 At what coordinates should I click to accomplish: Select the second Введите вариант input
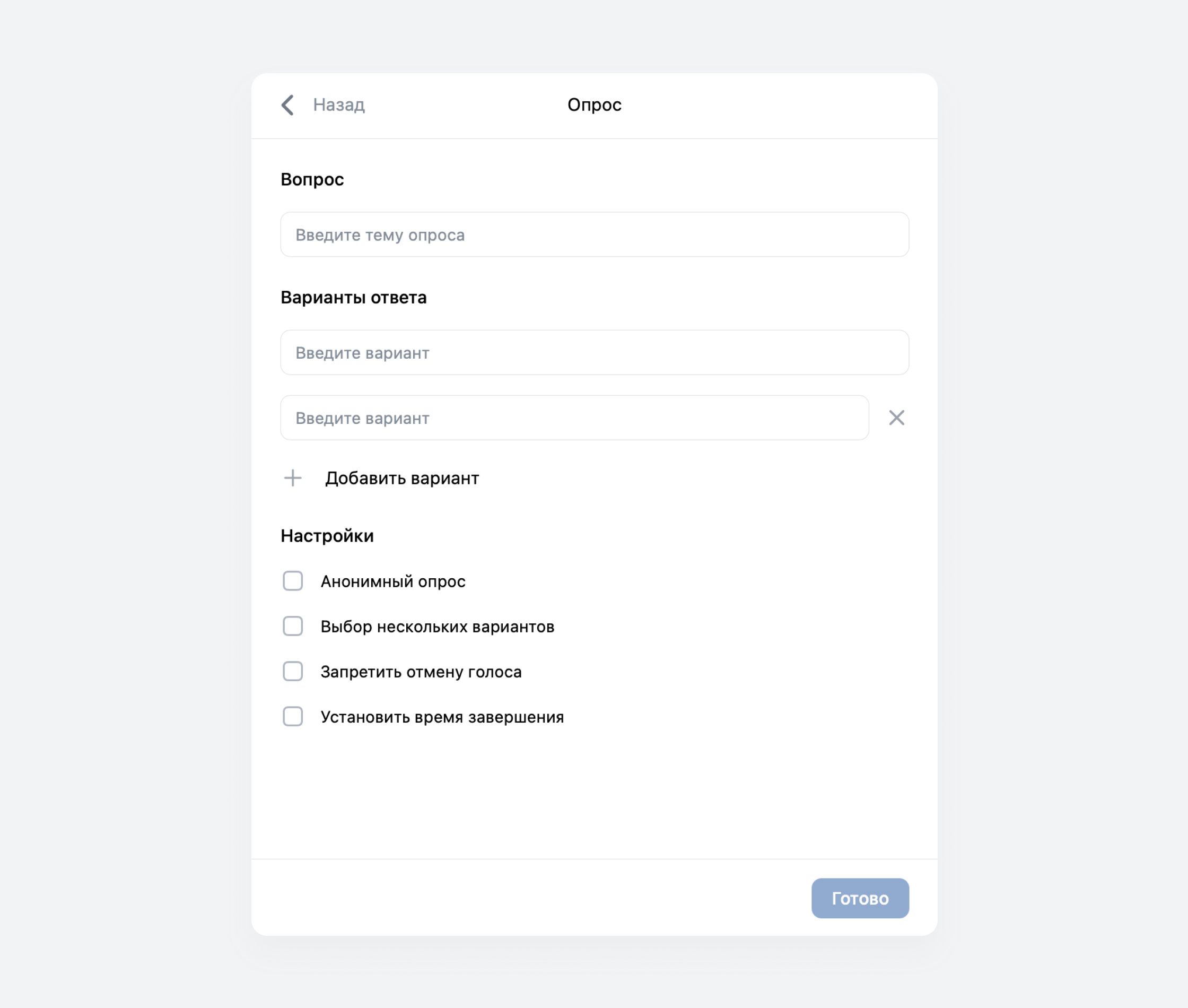(x=574, y=418)
